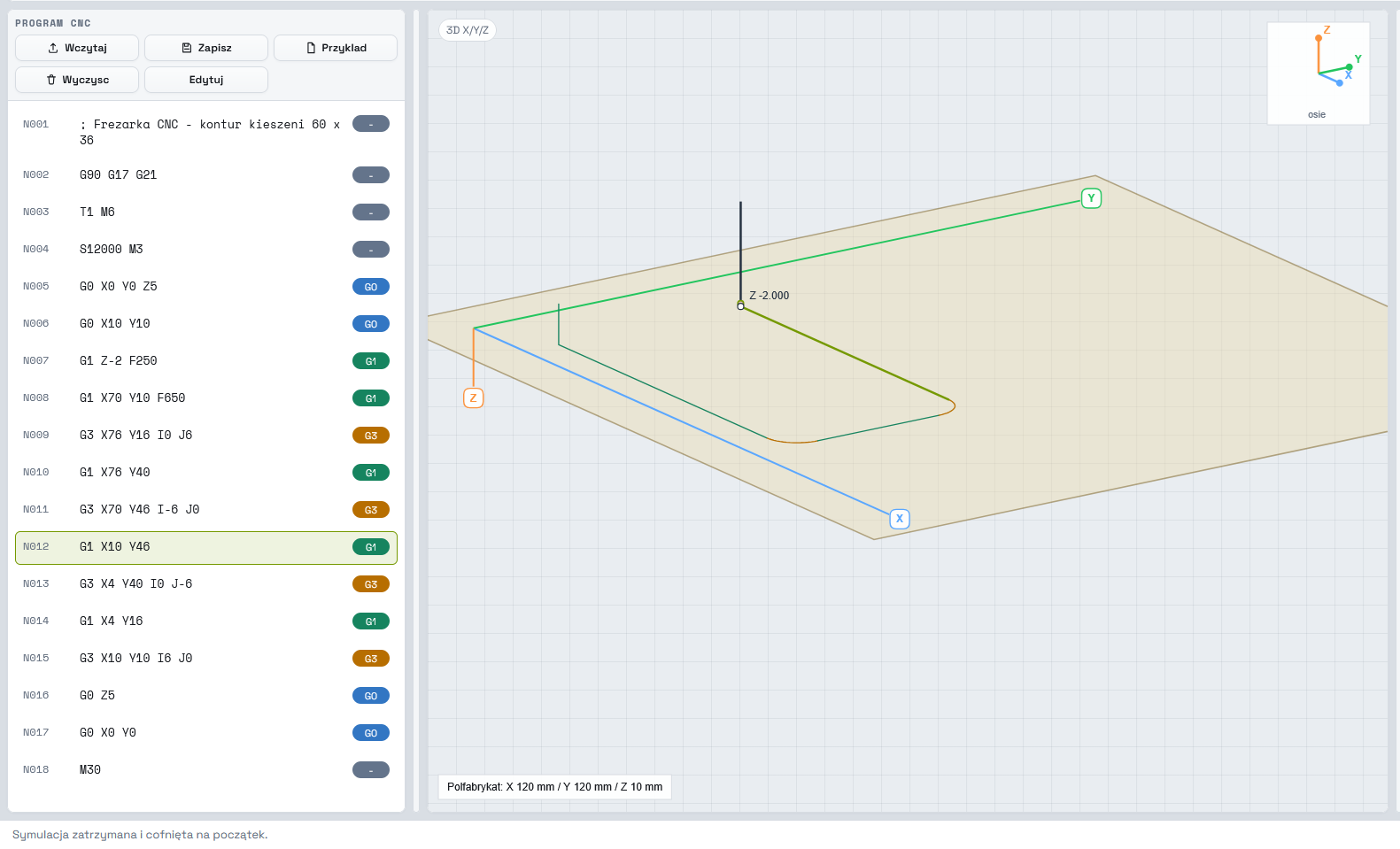
Task: Select line N003 T1 M6
Action: coord(206,212)
